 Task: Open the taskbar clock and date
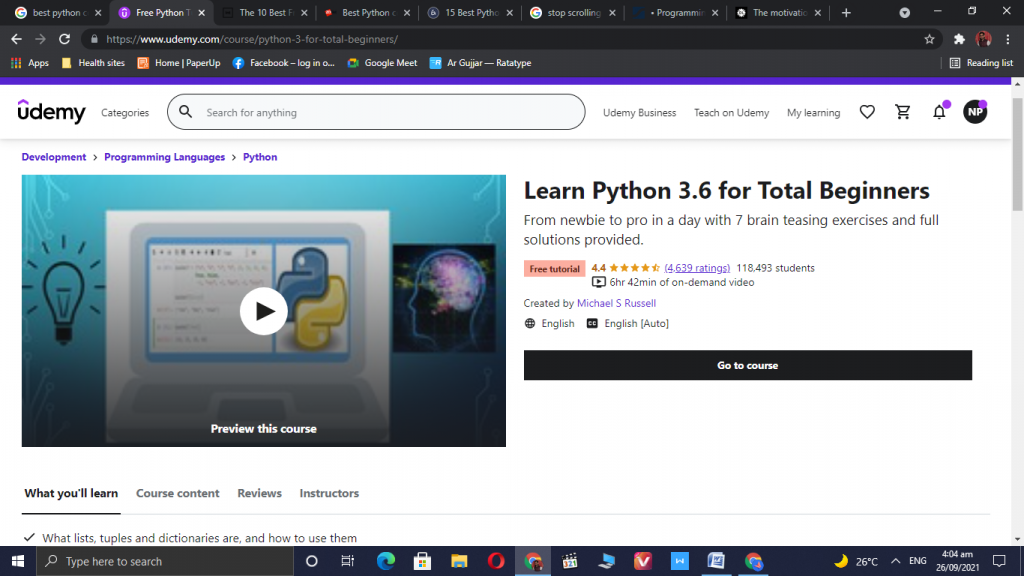coord(957,561)
